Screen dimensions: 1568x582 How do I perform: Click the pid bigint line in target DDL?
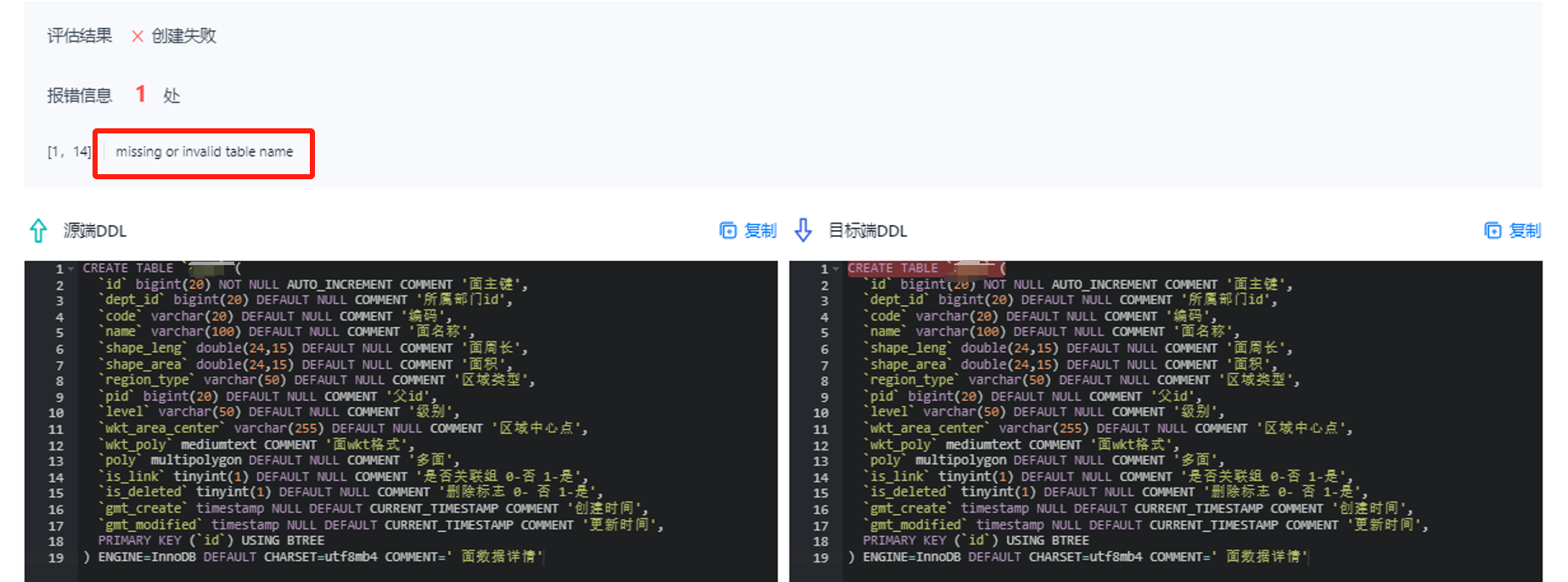1032,396
